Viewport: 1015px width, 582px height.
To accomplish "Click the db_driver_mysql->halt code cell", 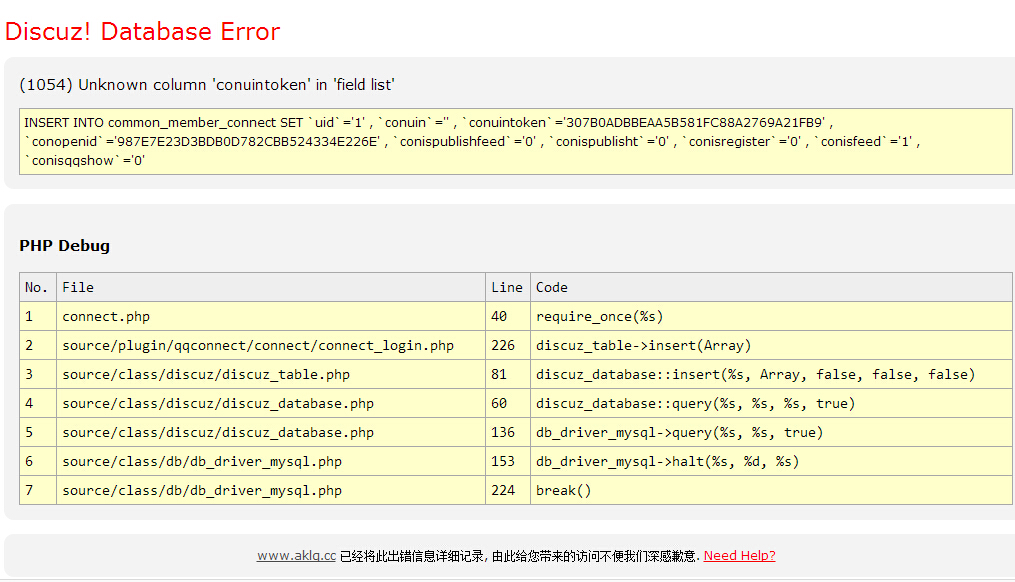I will point(772,462).
